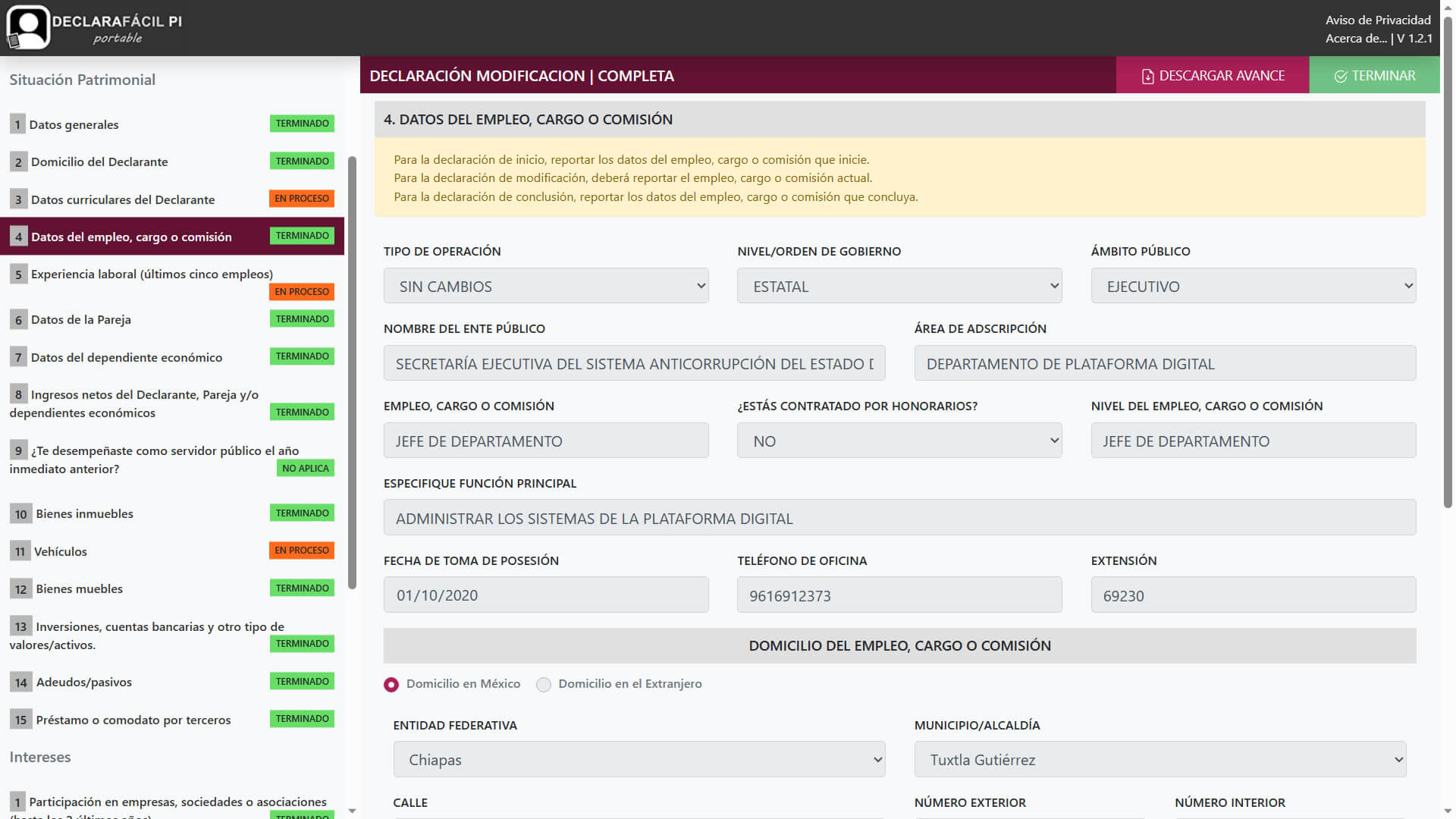Go to Bienes muebles section

pyautogui.click(x=172, y=588)
